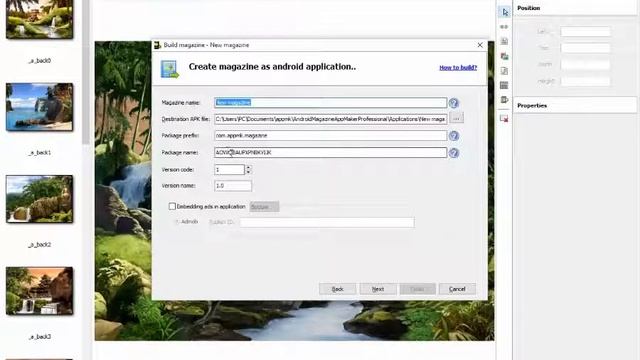Increase the Version code stepper

[248, 167]
